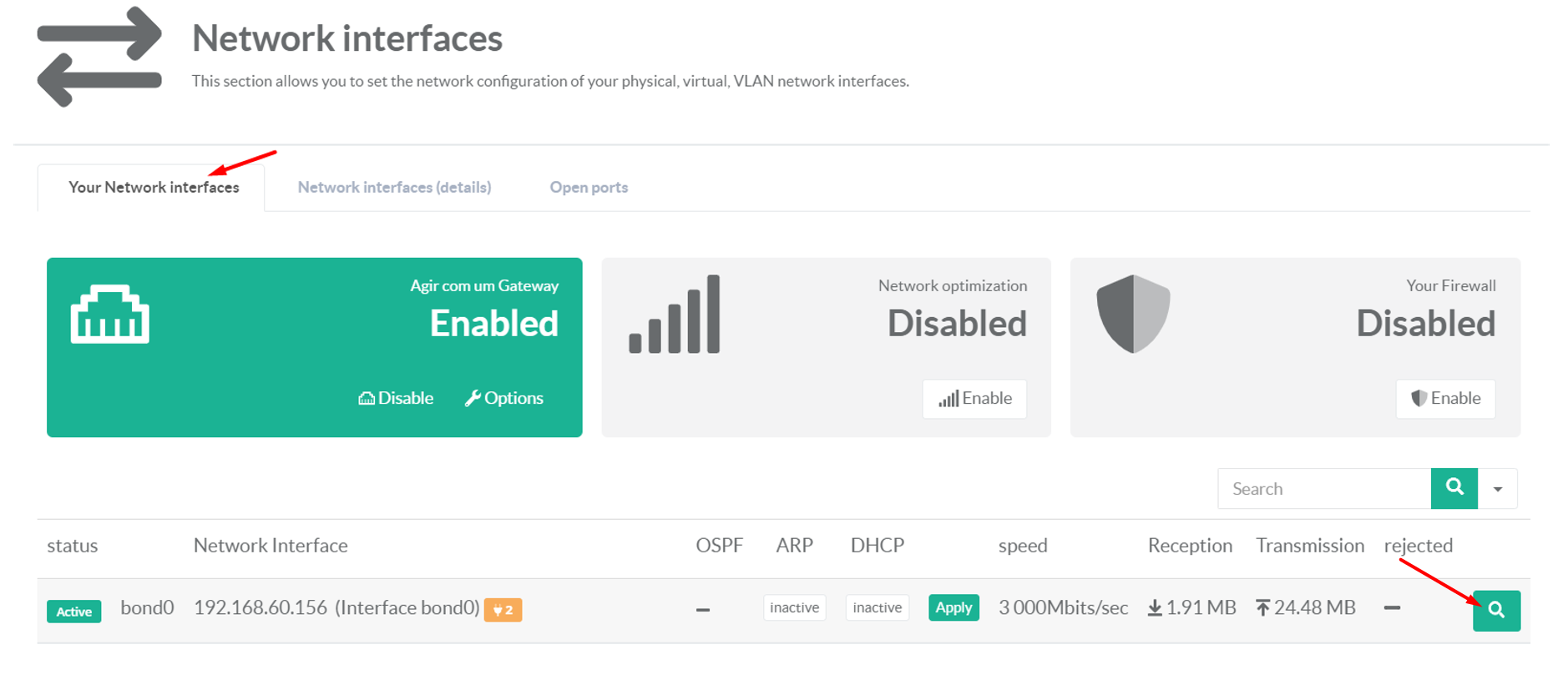Click the orange plug badge on bond0
Image resolution: width=1568 pixels, height=680 pixels.
pos(503,610)
